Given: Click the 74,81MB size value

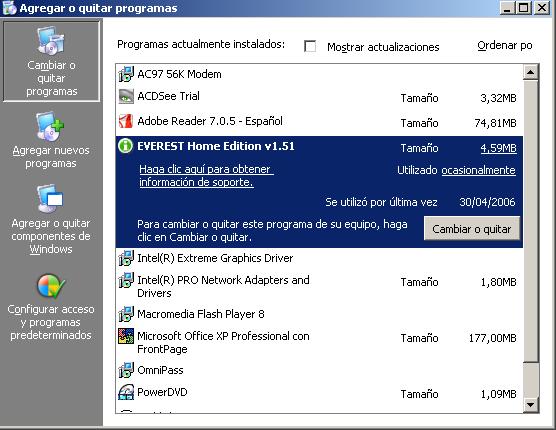Looking at the screenshot, I should 495,123.
